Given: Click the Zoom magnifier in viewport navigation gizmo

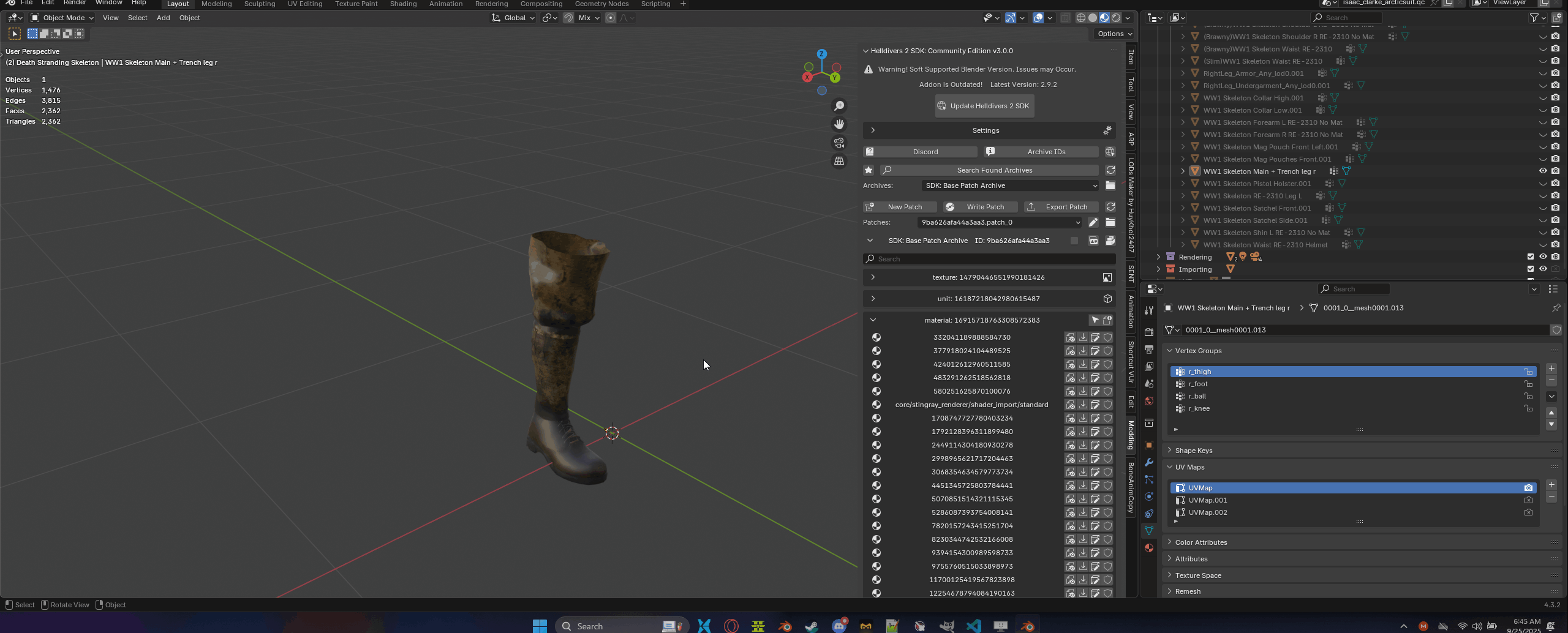Looking at the screenshot, I should (839, 105).
